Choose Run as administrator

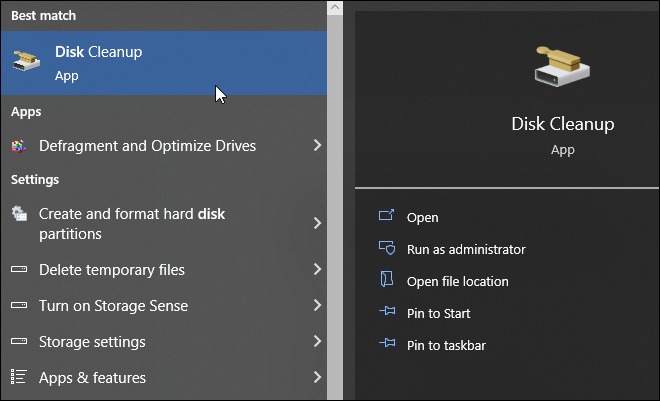pos(466,250)
